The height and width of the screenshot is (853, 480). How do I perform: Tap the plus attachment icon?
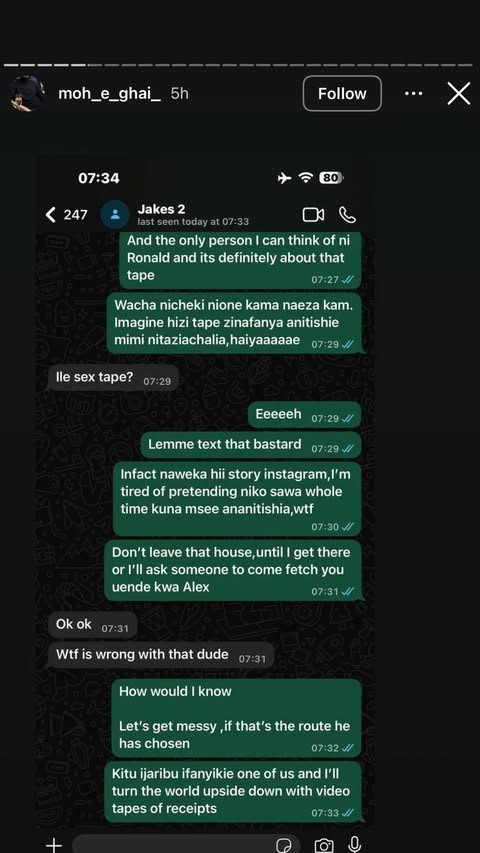(x=53, y=845)
